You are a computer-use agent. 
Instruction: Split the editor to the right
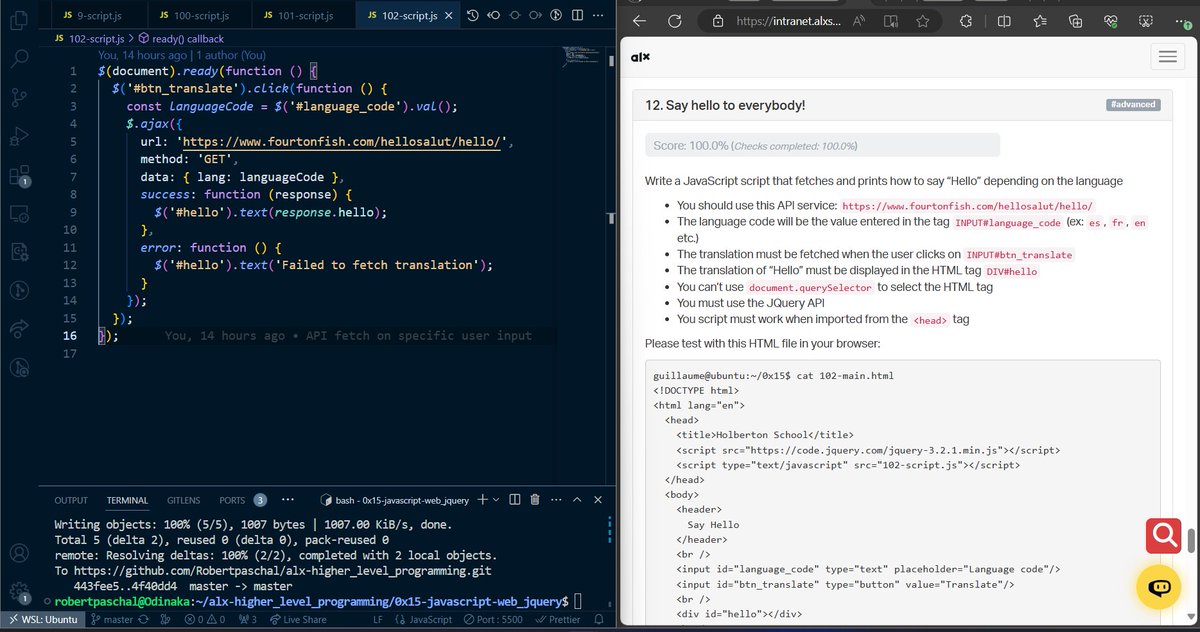click(x=578, y=15)
